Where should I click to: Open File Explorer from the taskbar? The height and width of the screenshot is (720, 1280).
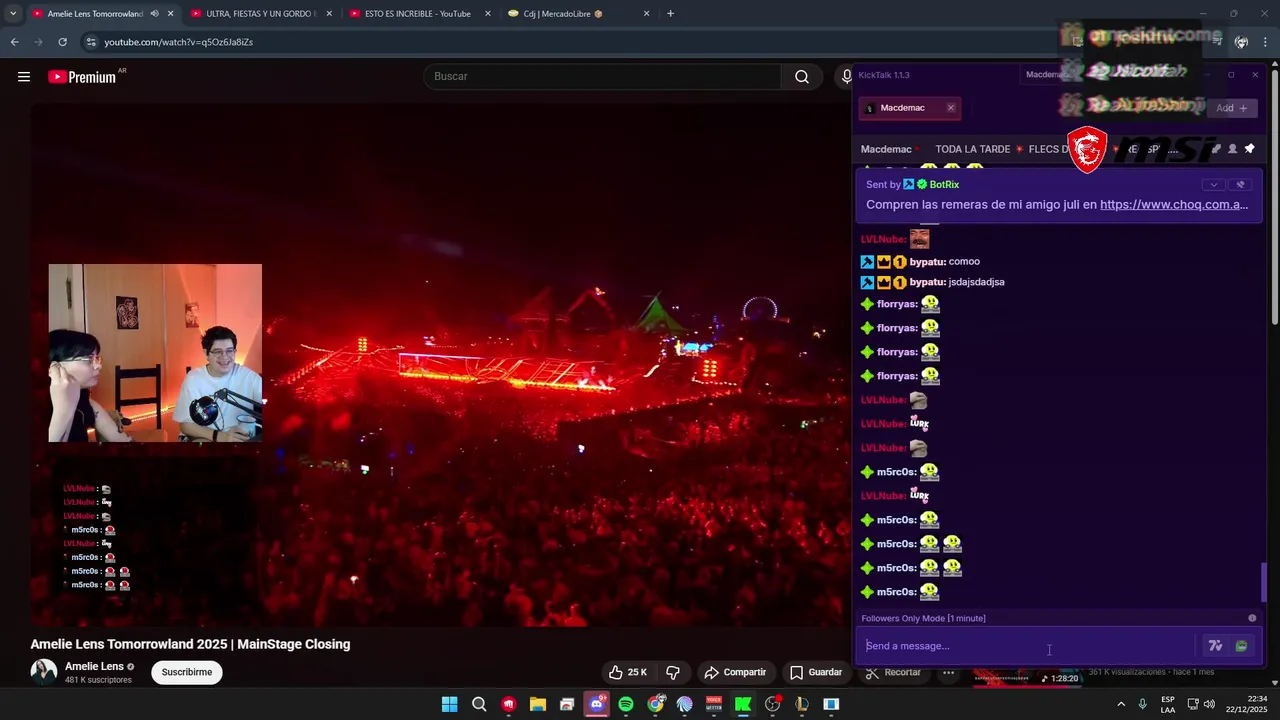[538, 704]
